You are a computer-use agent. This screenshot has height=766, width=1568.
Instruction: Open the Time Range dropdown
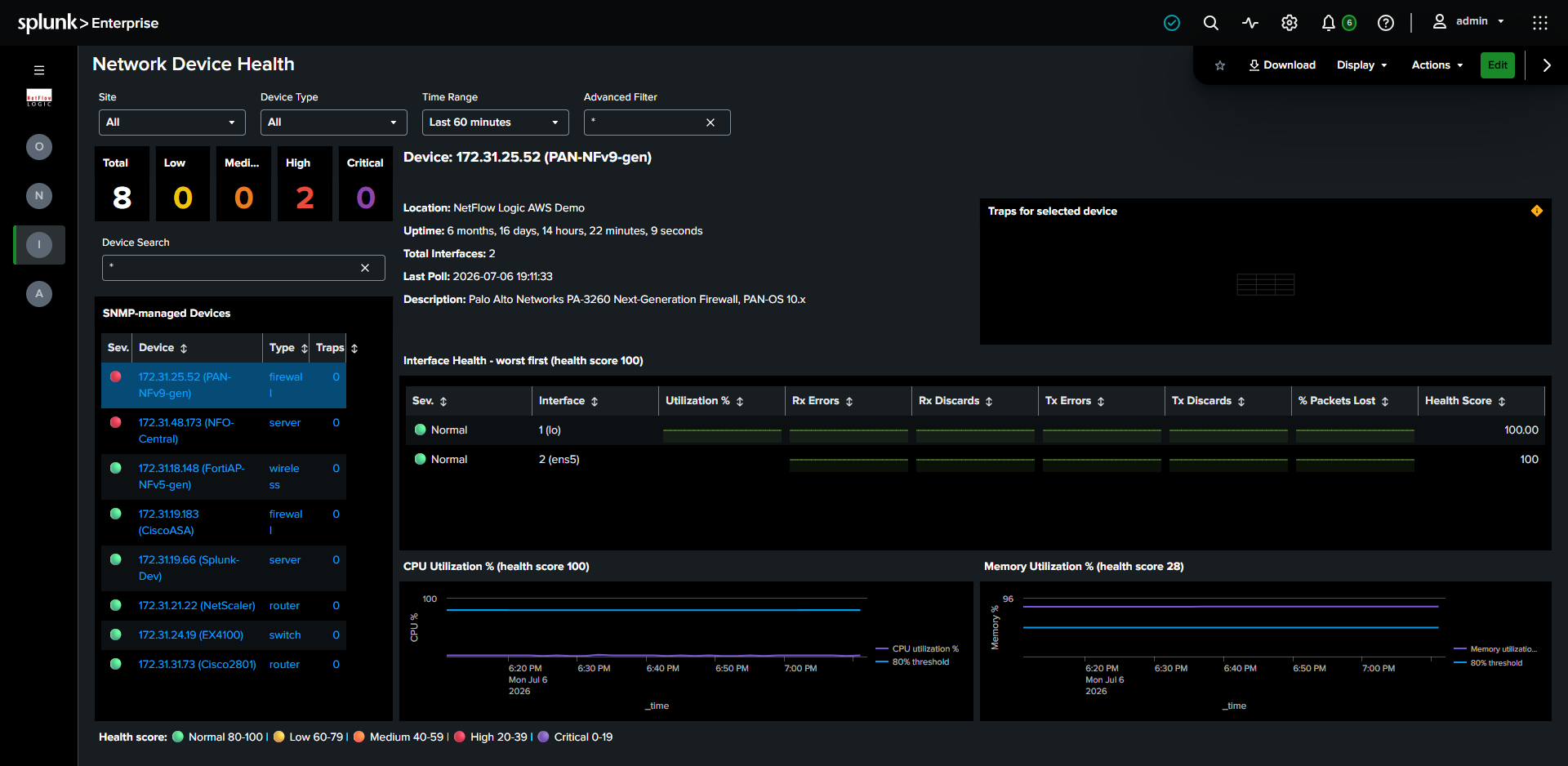point(496,122)
